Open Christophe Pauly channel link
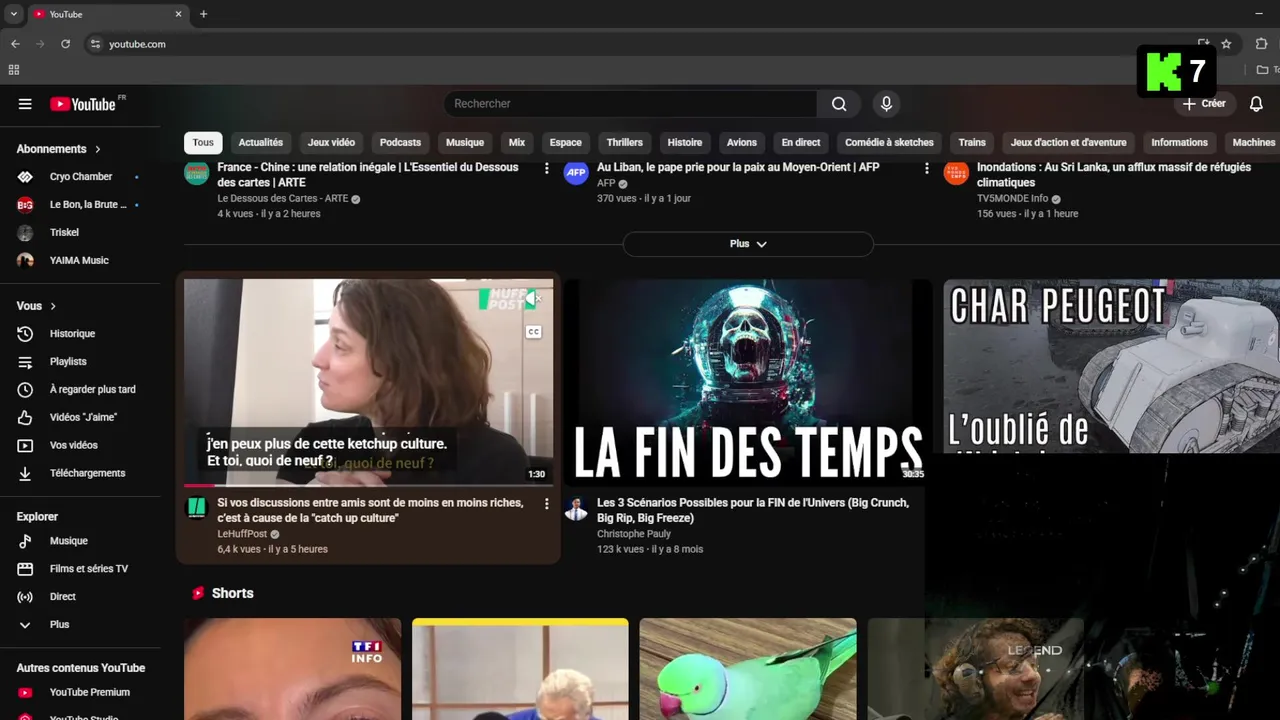The image size is (1280, 720). point(634,534)
